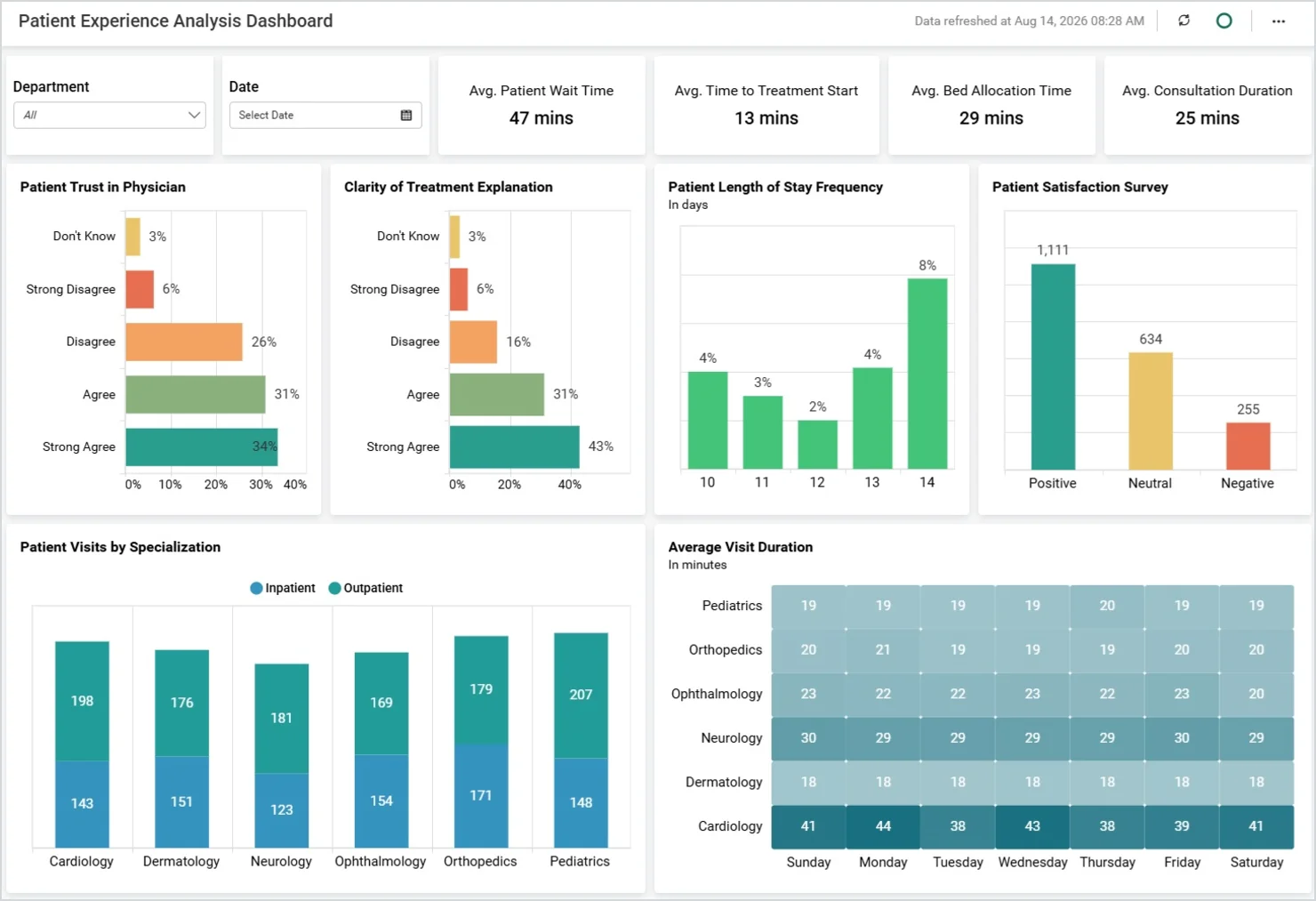
Task: Click the data refreshed timestamp text
Action: click(1029, 20)
